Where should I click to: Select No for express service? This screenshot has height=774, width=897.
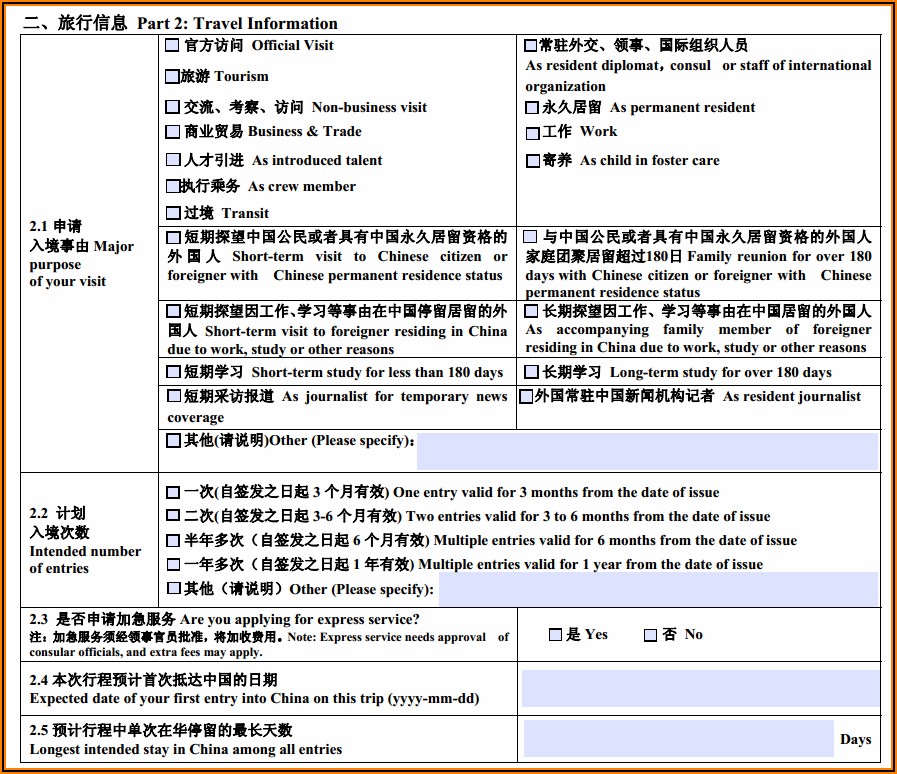650,635
